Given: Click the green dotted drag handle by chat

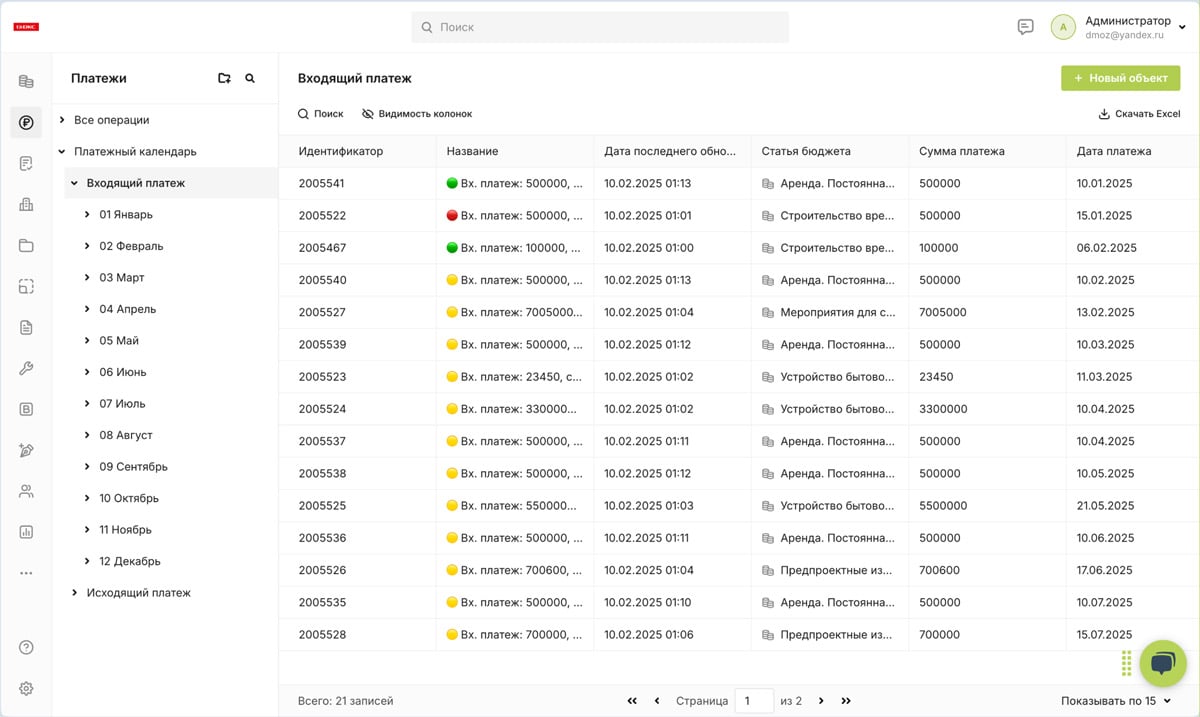Looking at the screenshot, I should (x=1127, y=663).
